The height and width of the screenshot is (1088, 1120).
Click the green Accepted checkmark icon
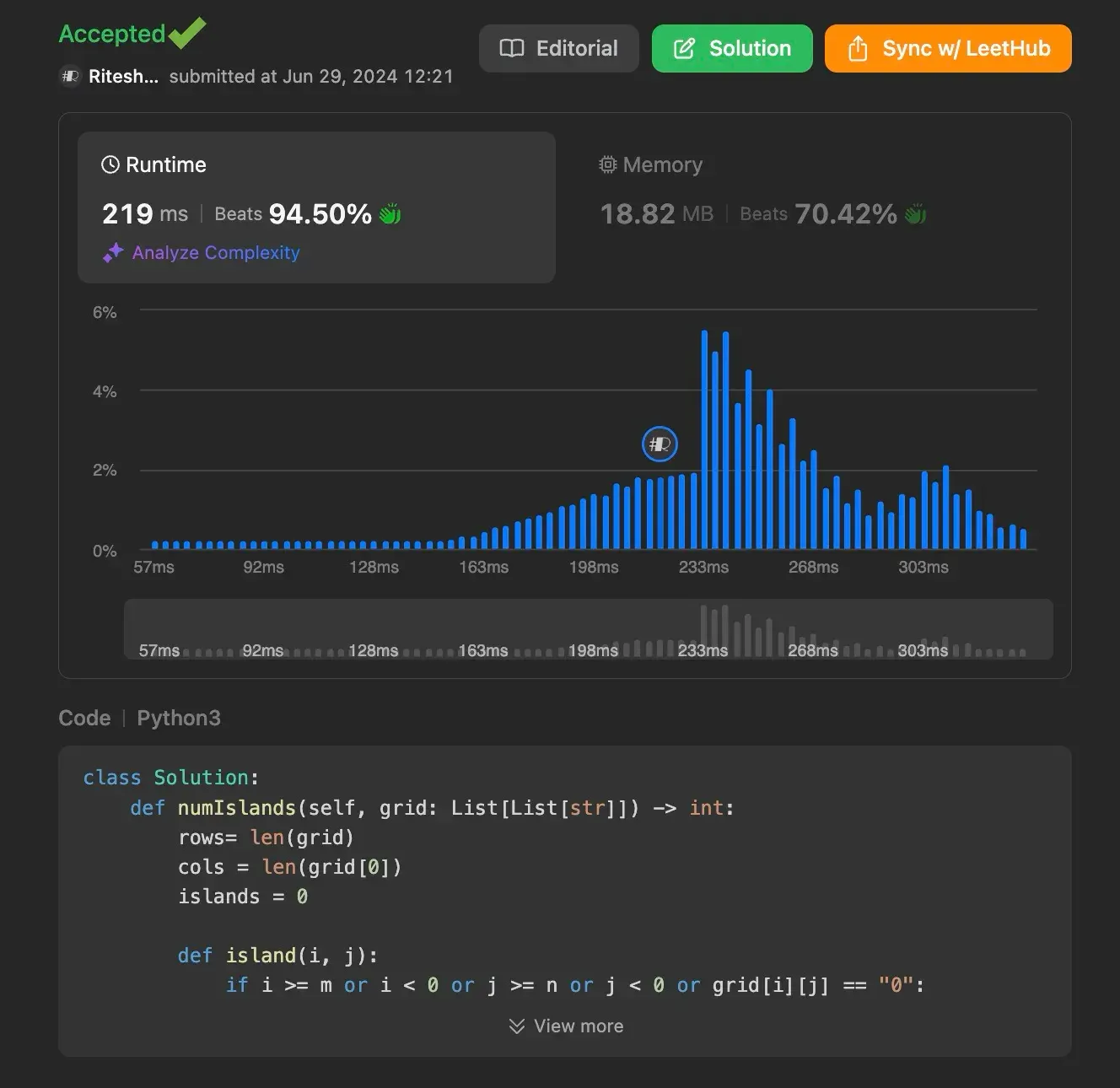(187, 33)
